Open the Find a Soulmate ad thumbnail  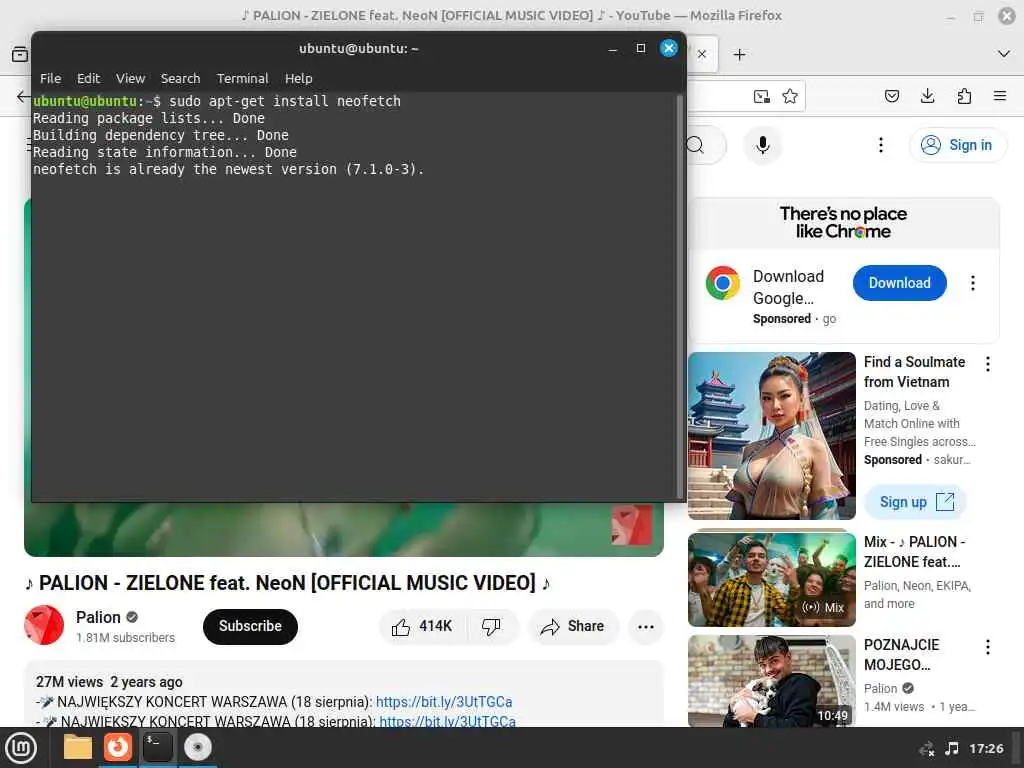[x=771, y=436]
